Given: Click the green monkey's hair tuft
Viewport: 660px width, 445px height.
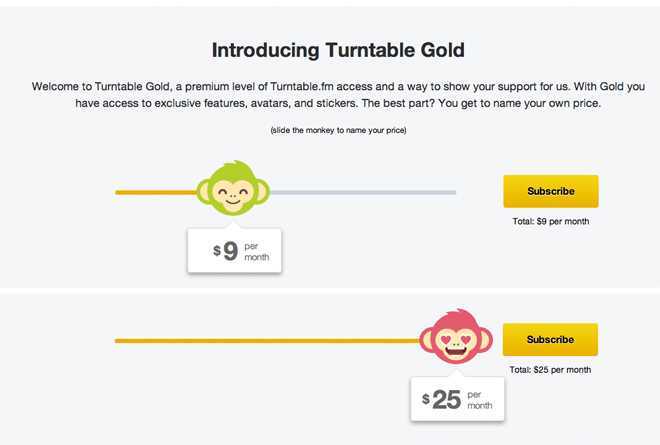Looking at the screenshot, I should click(x=239, y=165).
